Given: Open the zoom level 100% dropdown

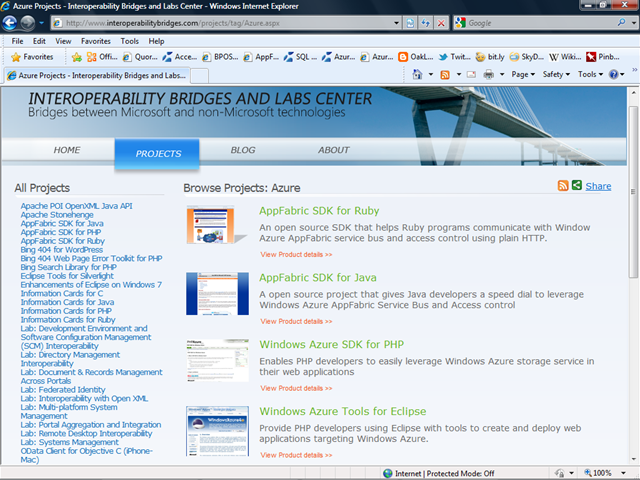Looking at the screenshot, I should [x=623, y=473].
